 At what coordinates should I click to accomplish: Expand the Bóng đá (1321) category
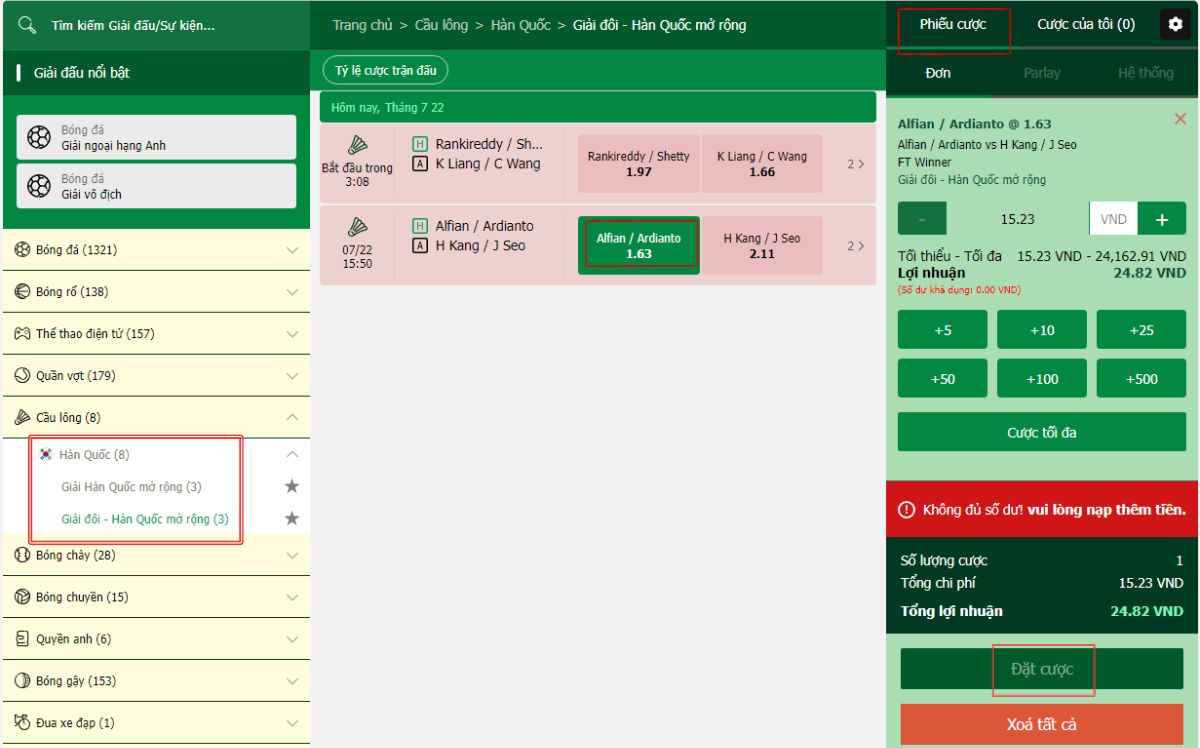click(x=292, y=250)
